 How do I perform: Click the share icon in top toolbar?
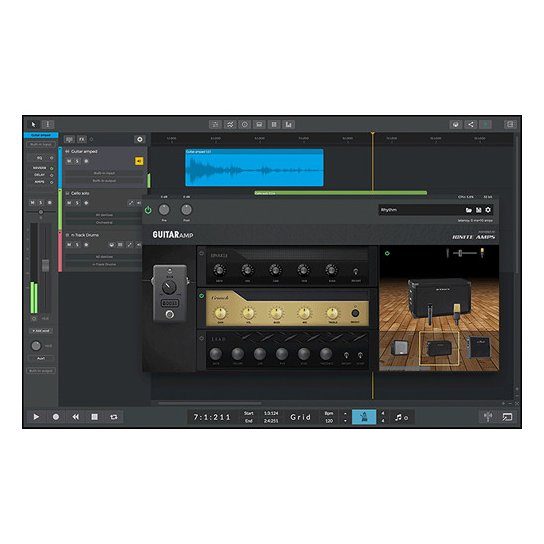(471, 125)
